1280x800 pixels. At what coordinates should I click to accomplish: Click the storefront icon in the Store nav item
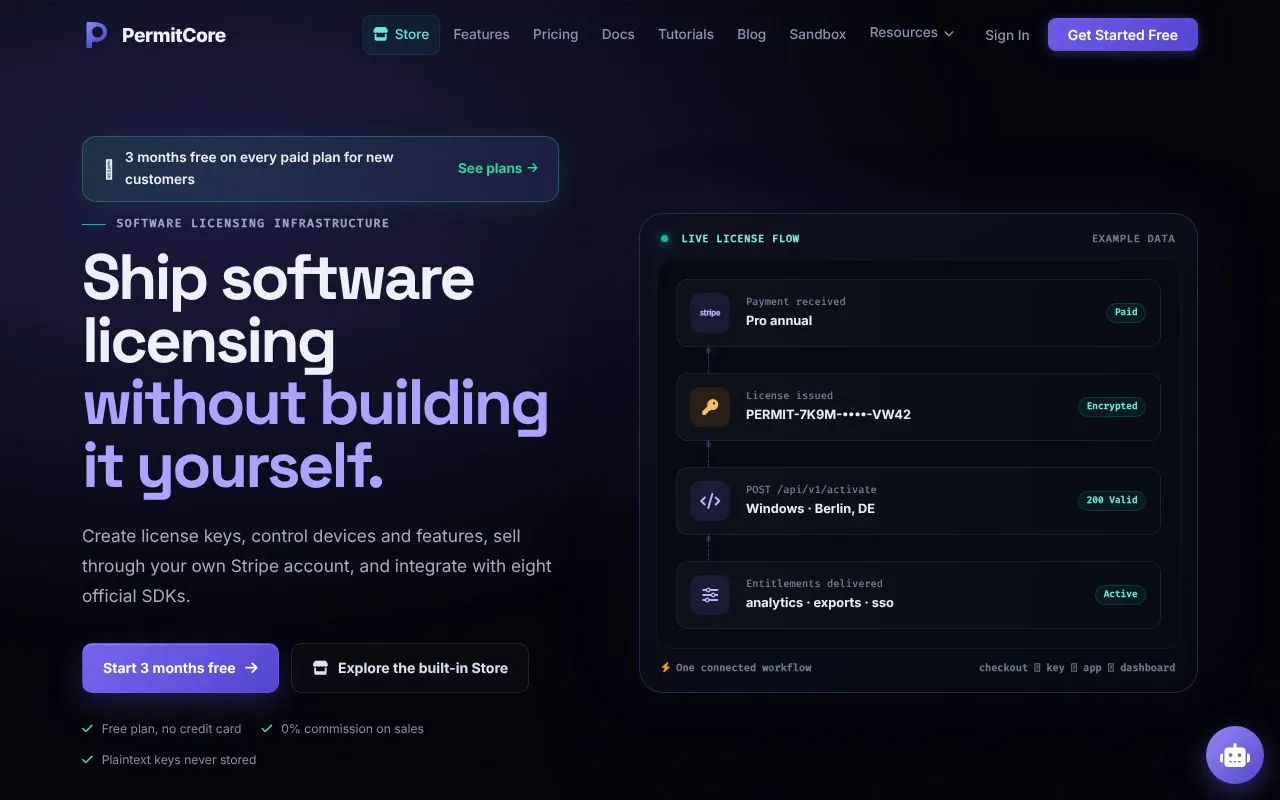(x=380, y=34)
